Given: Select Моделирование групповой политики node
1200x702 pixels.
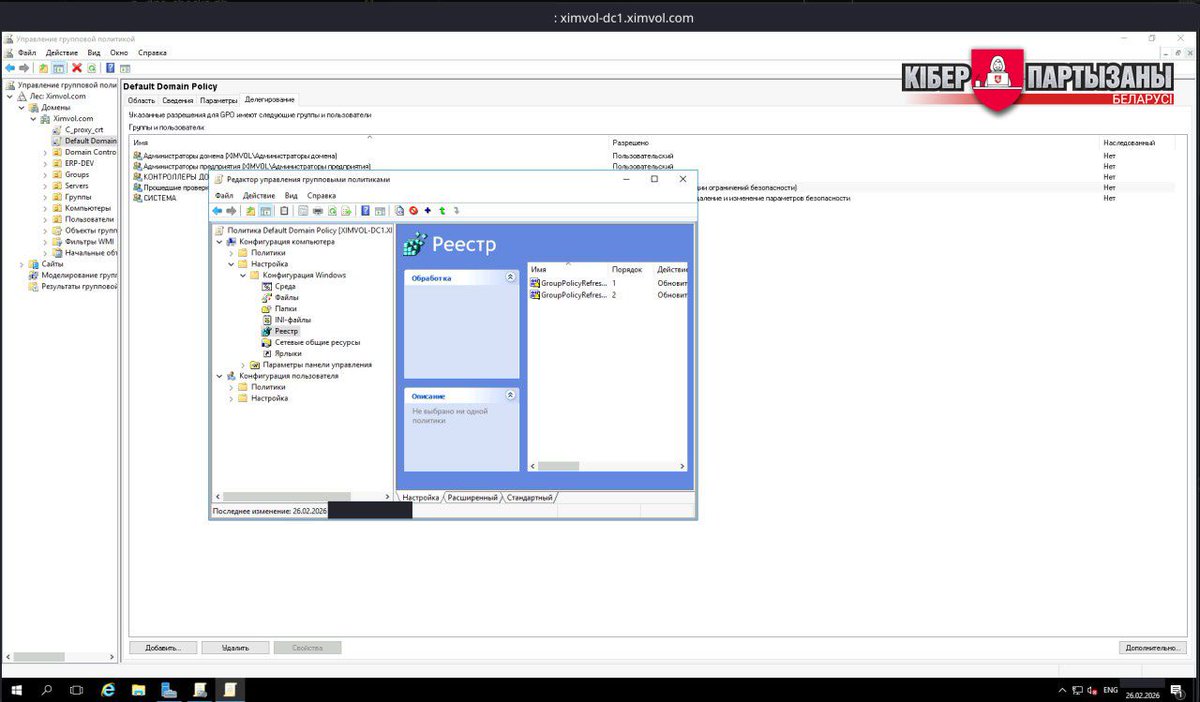Looking at the screenshot, I should (78, 275).
